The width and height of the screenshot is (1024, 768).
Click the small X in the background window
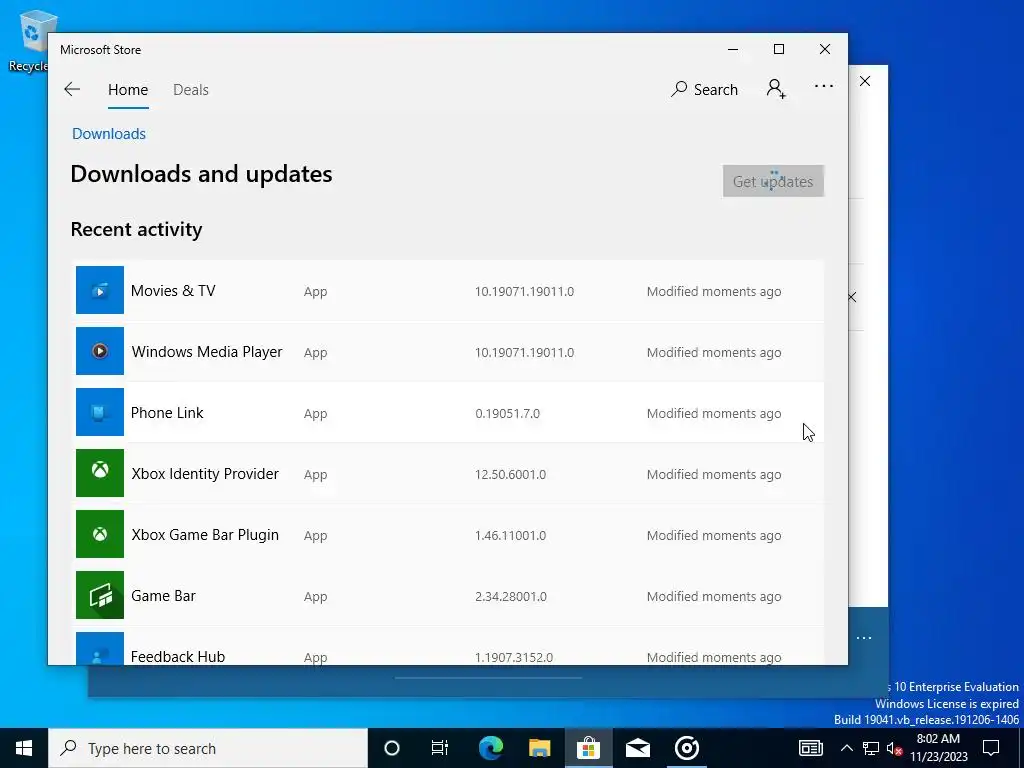point(852,297)
